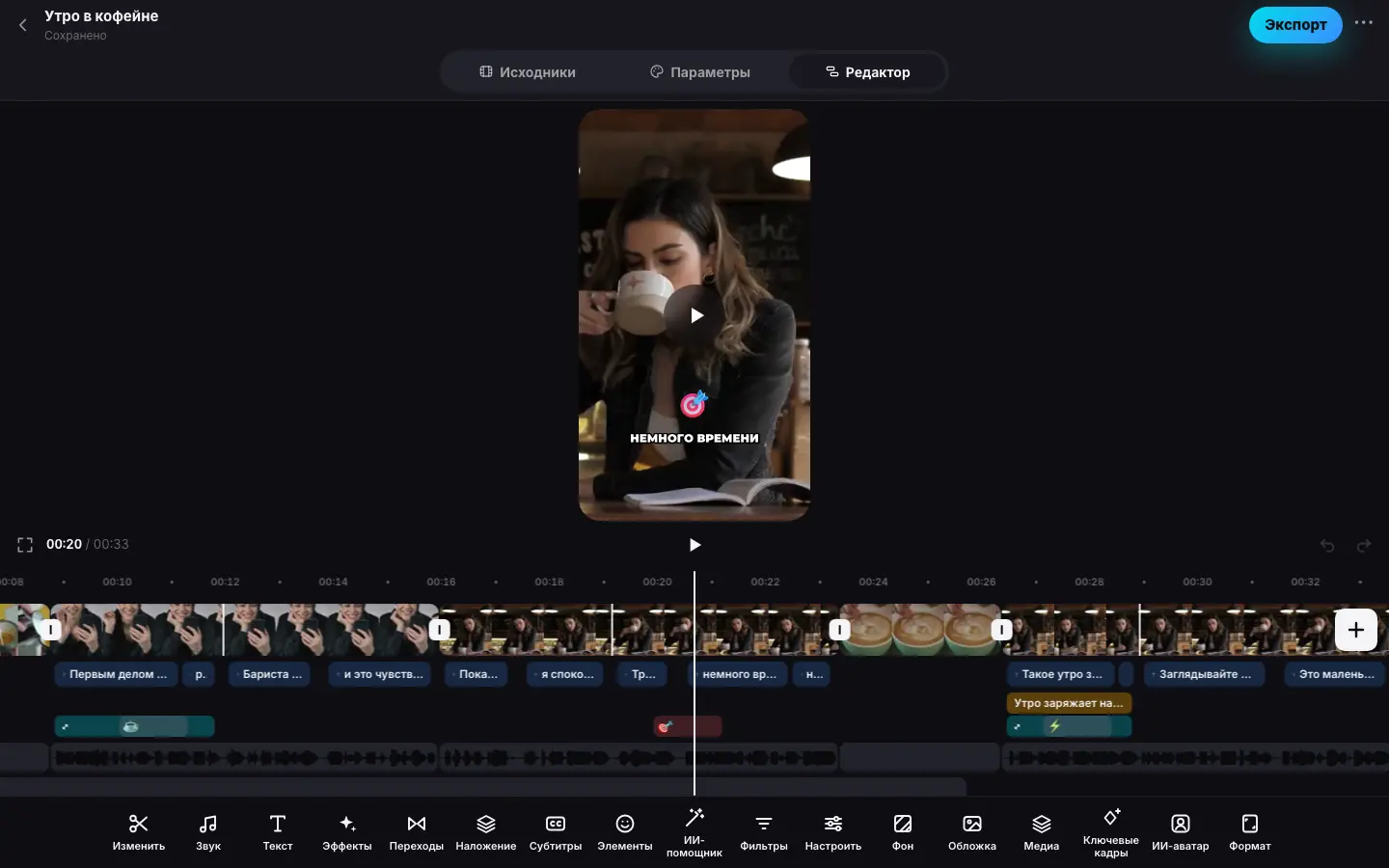Go back with the left arrow

[23, 25]
